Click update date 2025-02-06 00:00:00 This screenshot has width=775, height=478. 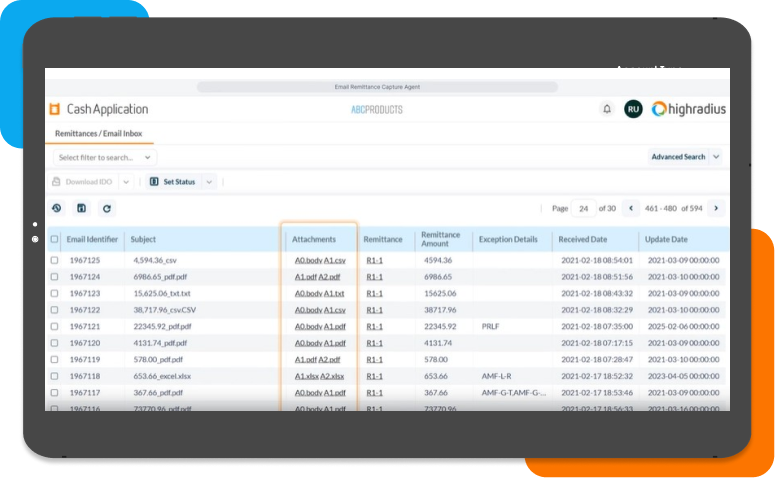pyautogui.click(x=683, y=327)
